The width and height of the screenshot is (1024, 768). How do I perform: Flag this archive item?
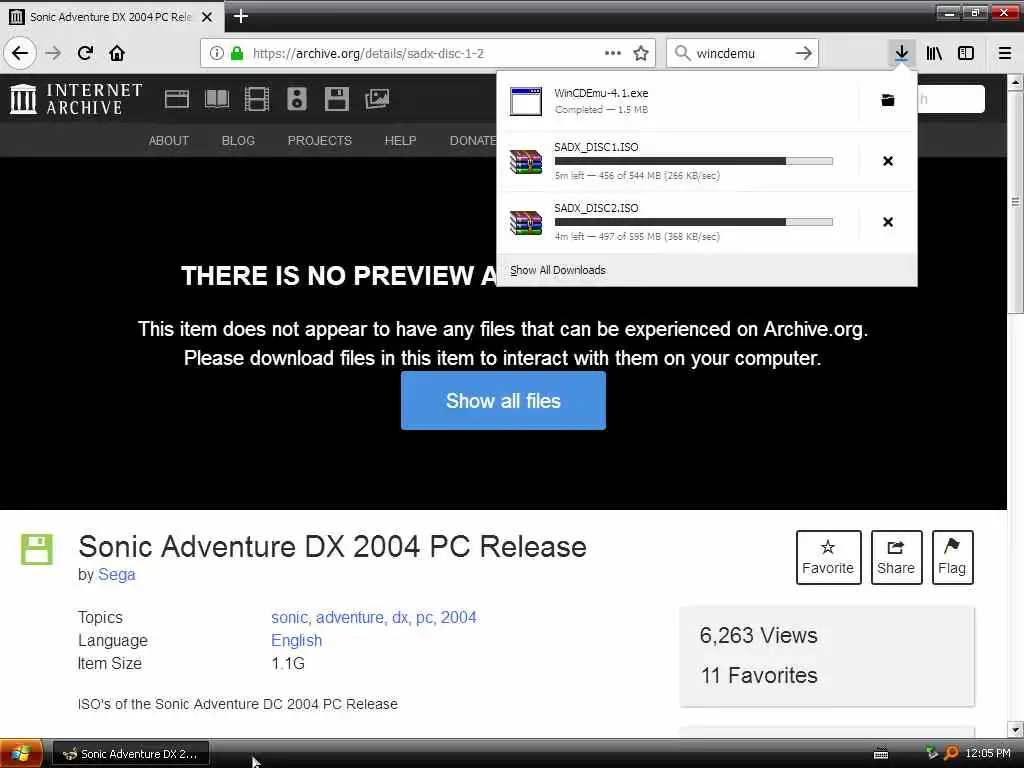tap(952, 557)
